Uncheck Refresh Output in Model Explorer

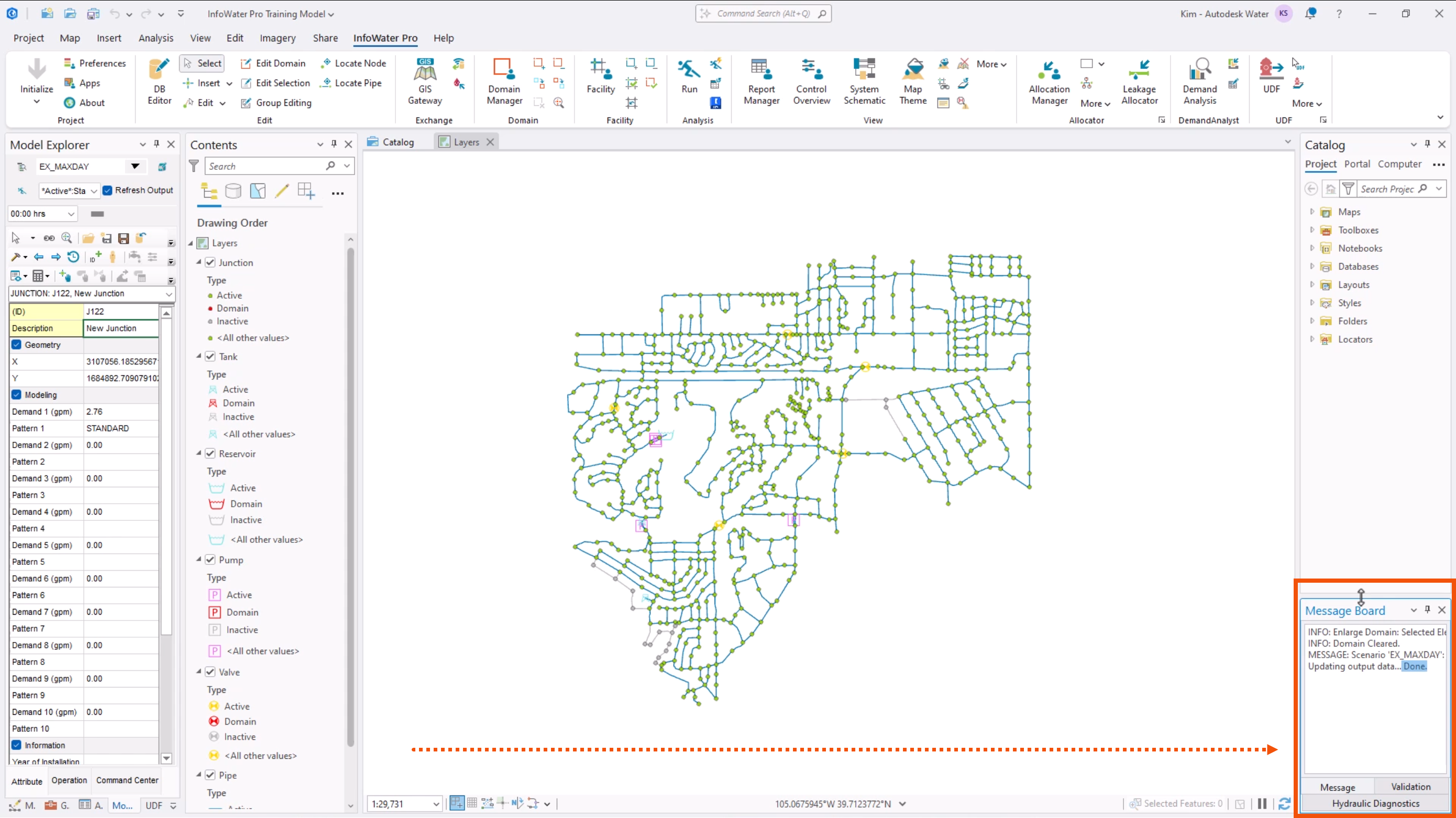click(108, 191)
